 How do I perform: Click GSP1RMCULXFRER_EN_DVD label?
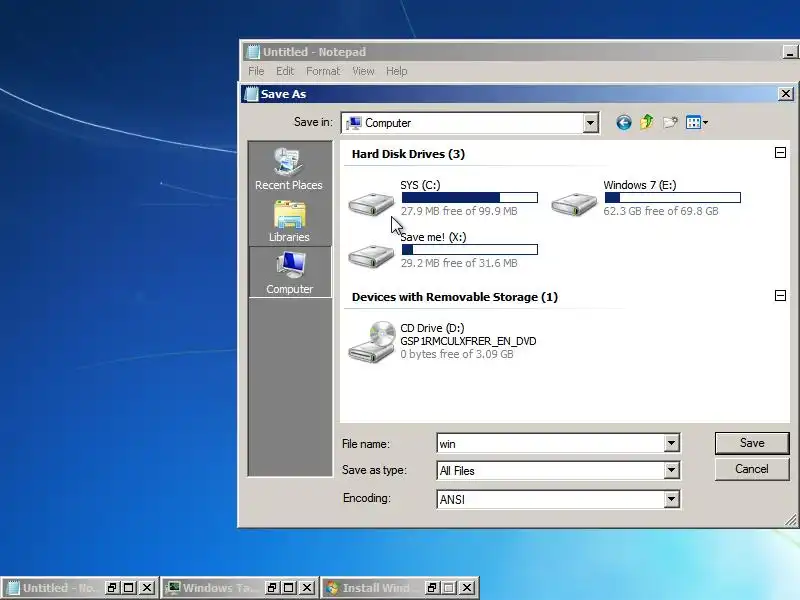coord(468,341)
